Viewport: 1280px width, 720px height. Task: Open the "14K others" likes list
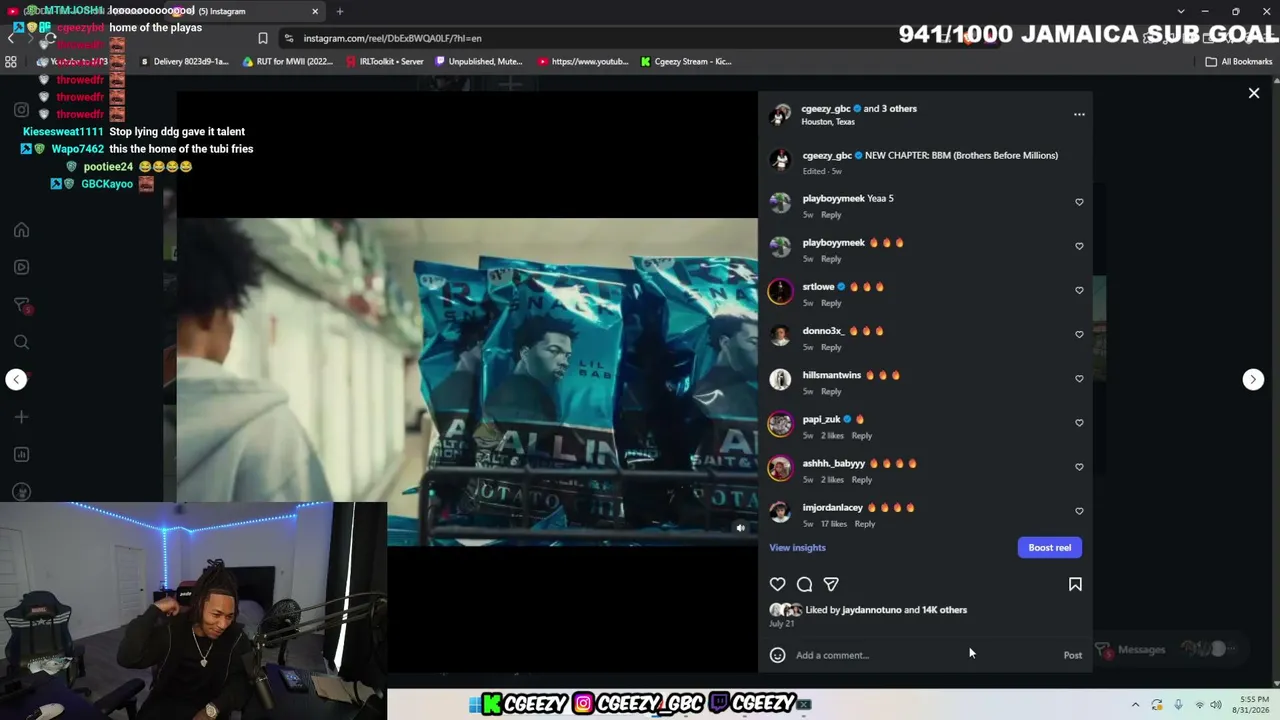tap(945, 610)
